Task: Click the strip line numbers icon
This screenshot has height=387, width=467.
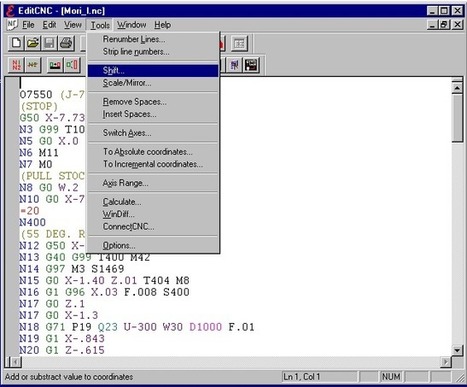Action: pyautogui.click(x=33, y=65)
